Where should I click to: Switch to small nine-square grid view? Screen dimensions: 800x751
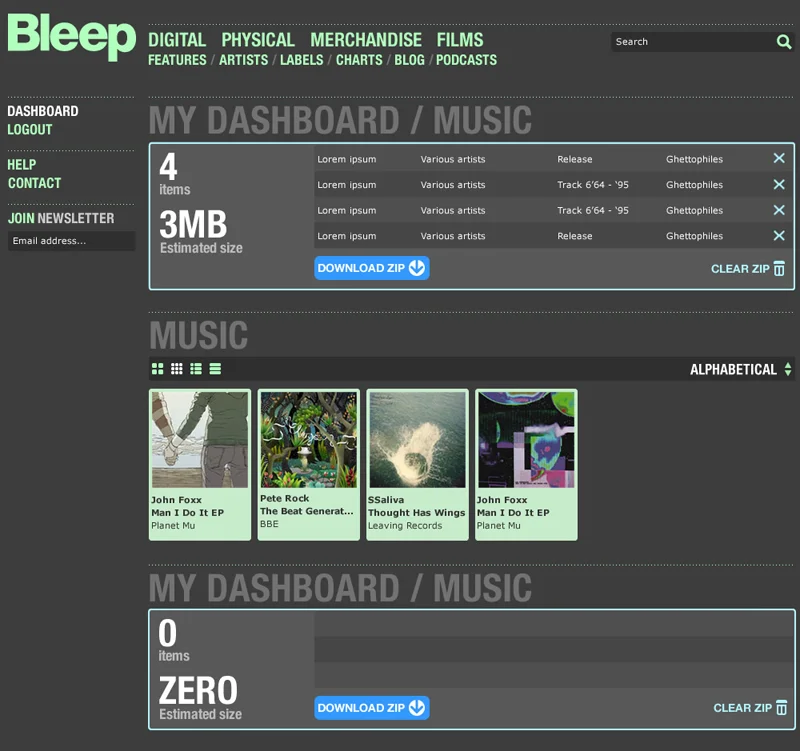[177, 369]
